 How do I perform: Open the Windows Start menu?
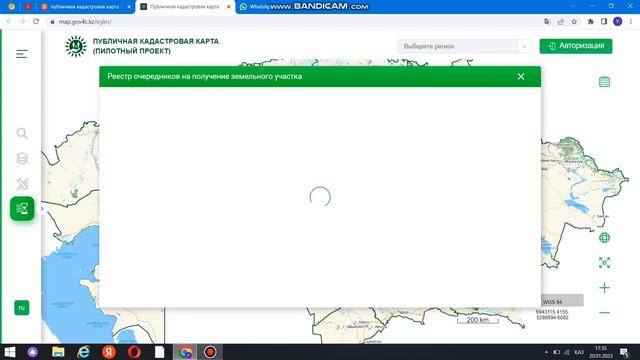9,352
